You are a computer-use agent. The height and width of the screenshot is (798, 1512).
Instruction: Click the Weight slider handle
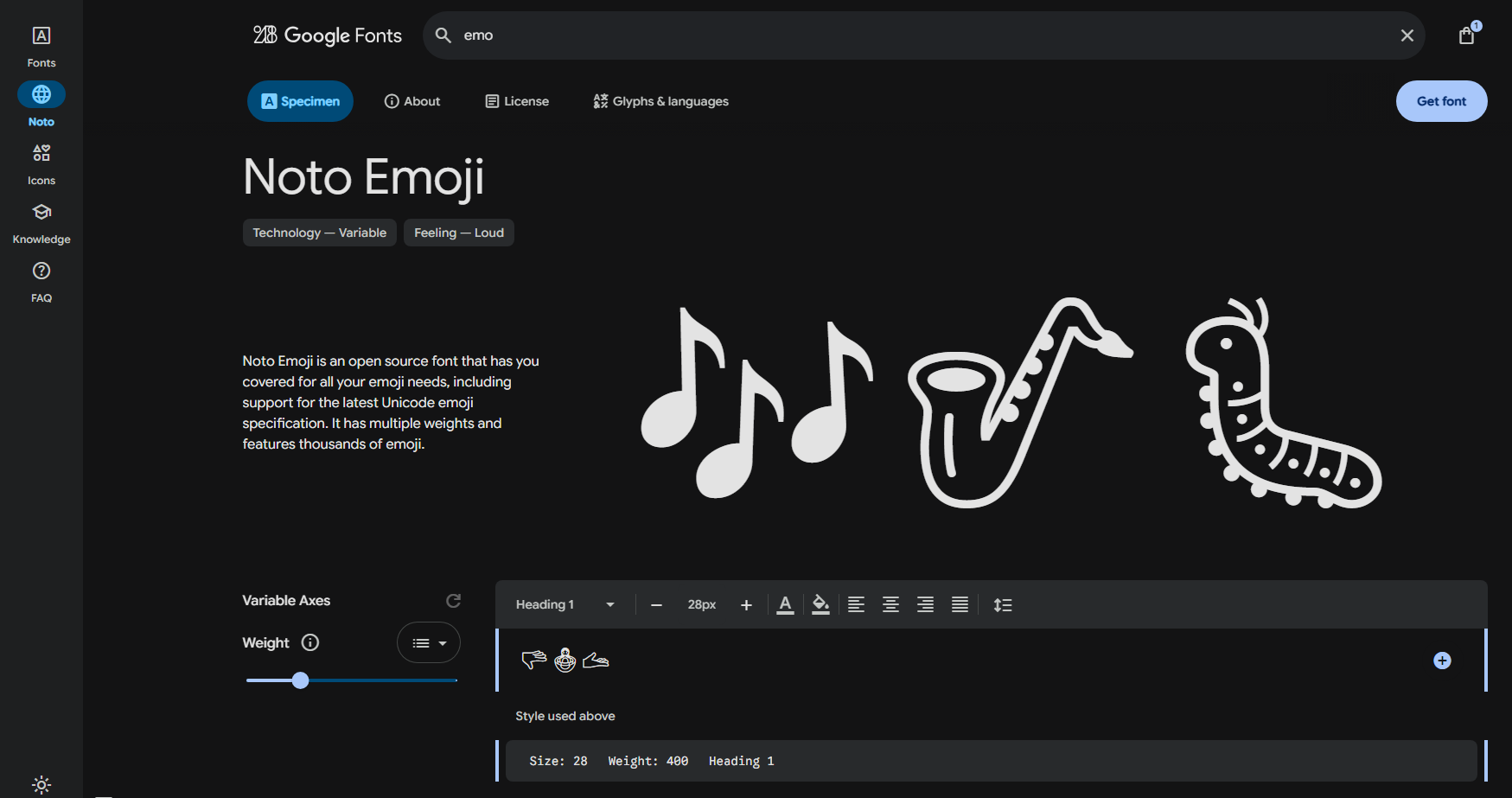300,680
